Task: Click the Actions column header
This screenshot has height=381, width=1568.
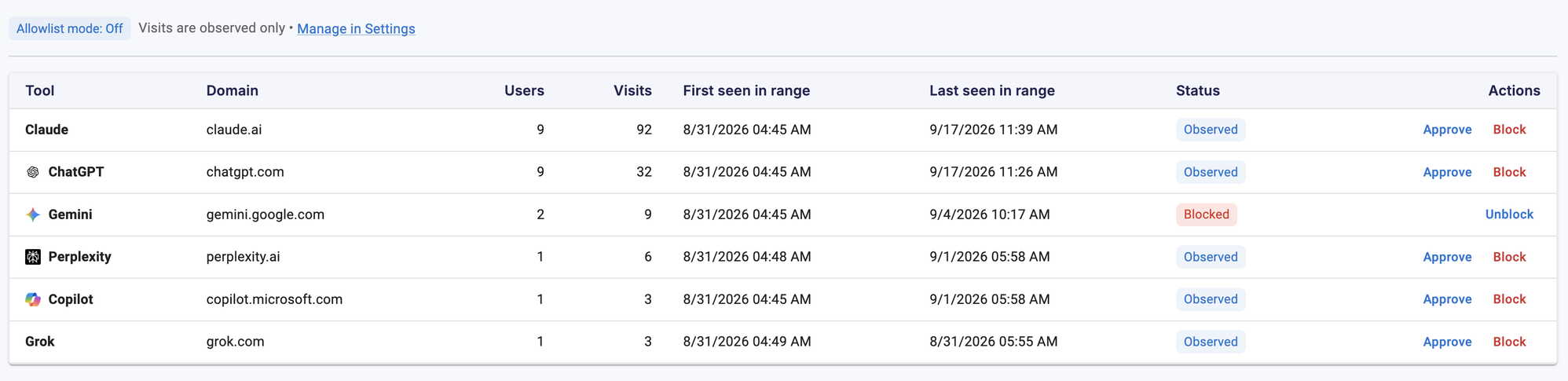Action: [1514, 90]
